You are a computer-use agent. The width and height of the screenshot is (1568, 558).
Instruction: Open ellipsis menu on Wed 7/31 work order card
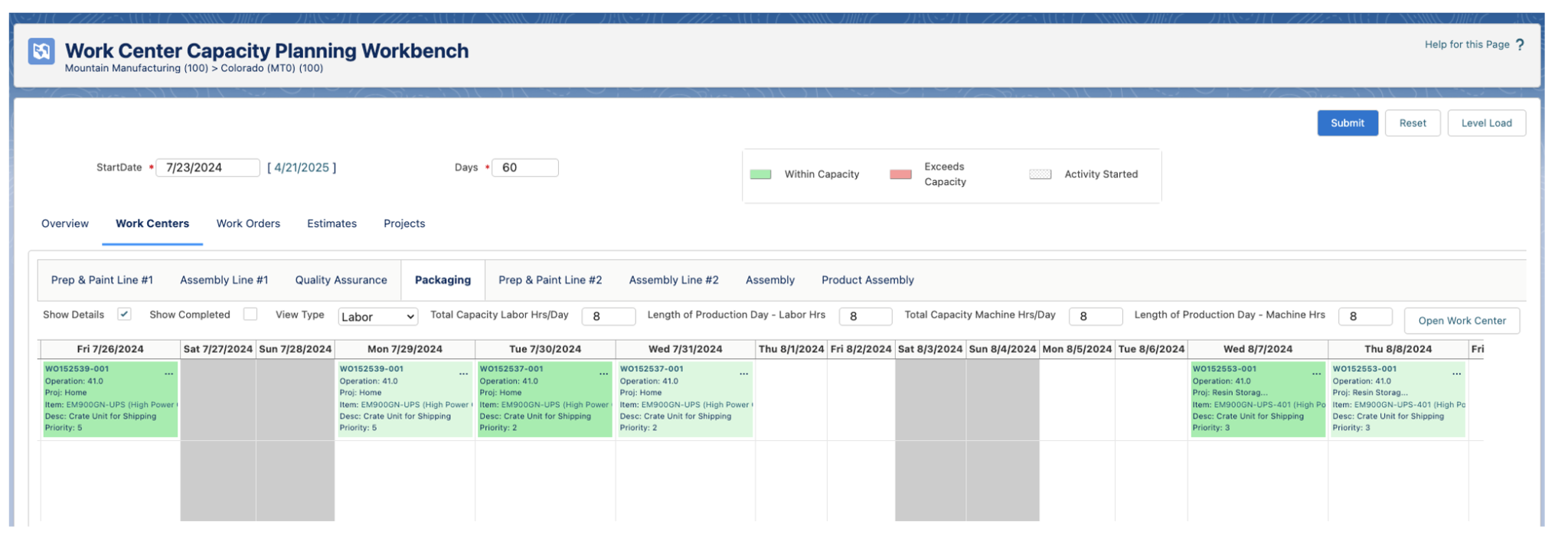[743, 374]
